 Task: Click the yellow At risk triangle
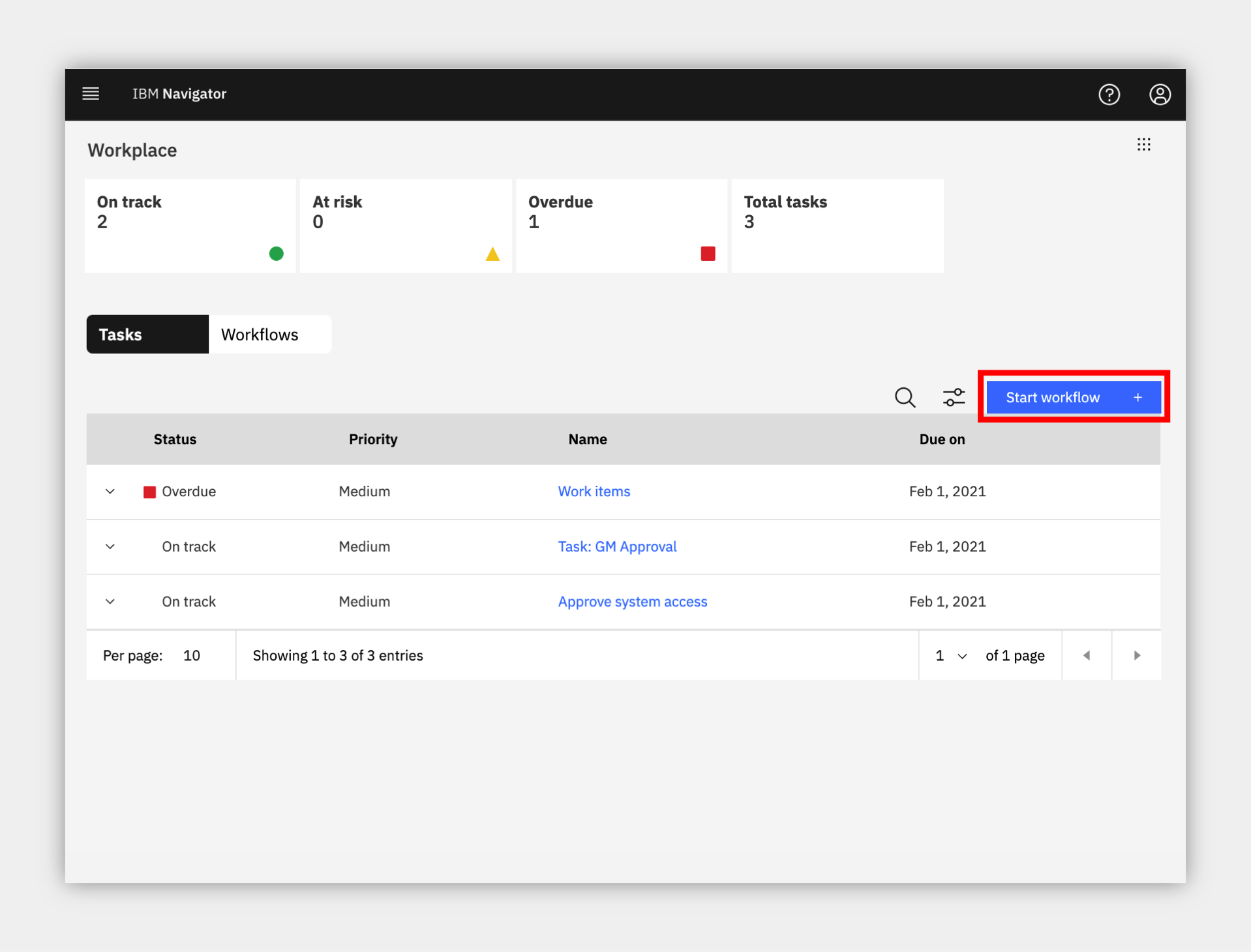tap(492, 254)
